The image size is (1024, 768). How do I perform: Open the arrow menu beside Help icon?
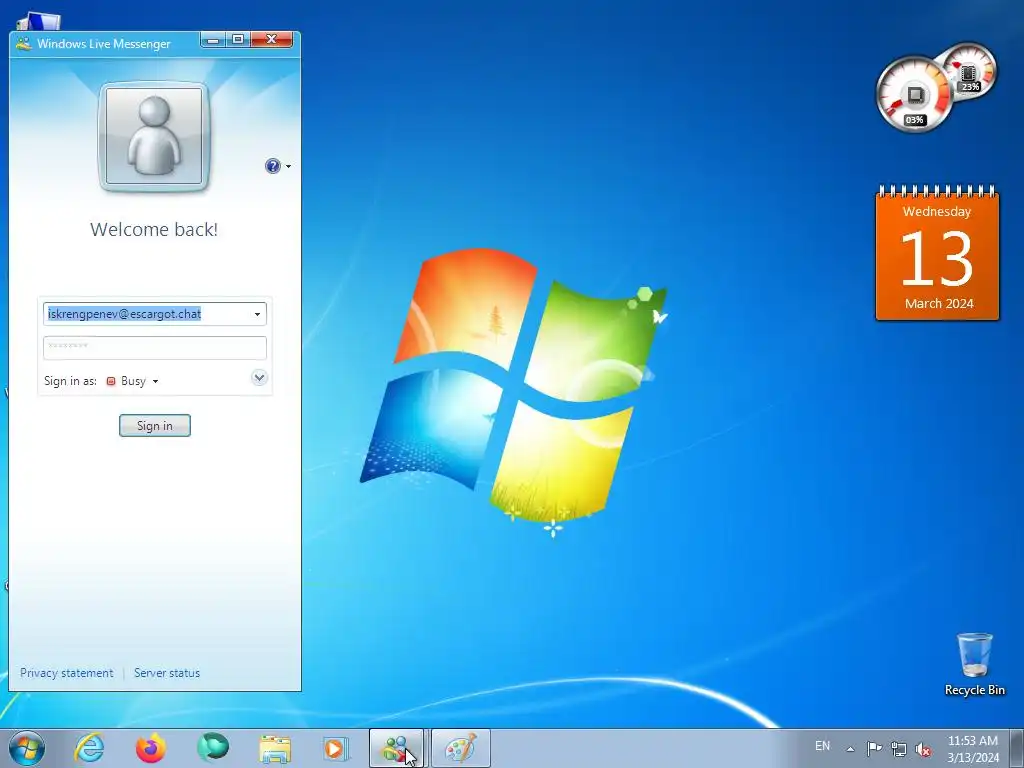288,166
